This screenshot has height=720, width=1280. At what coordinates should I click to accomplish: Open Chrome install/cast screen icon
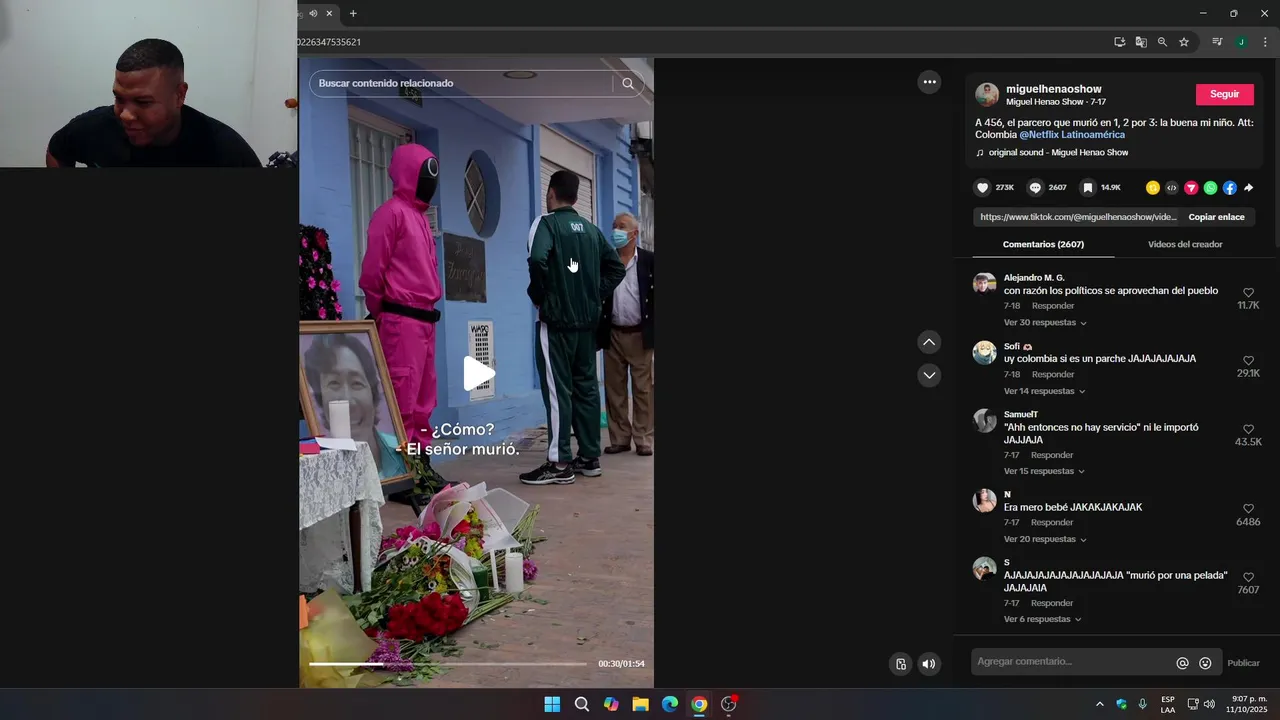click(1119, 42)
